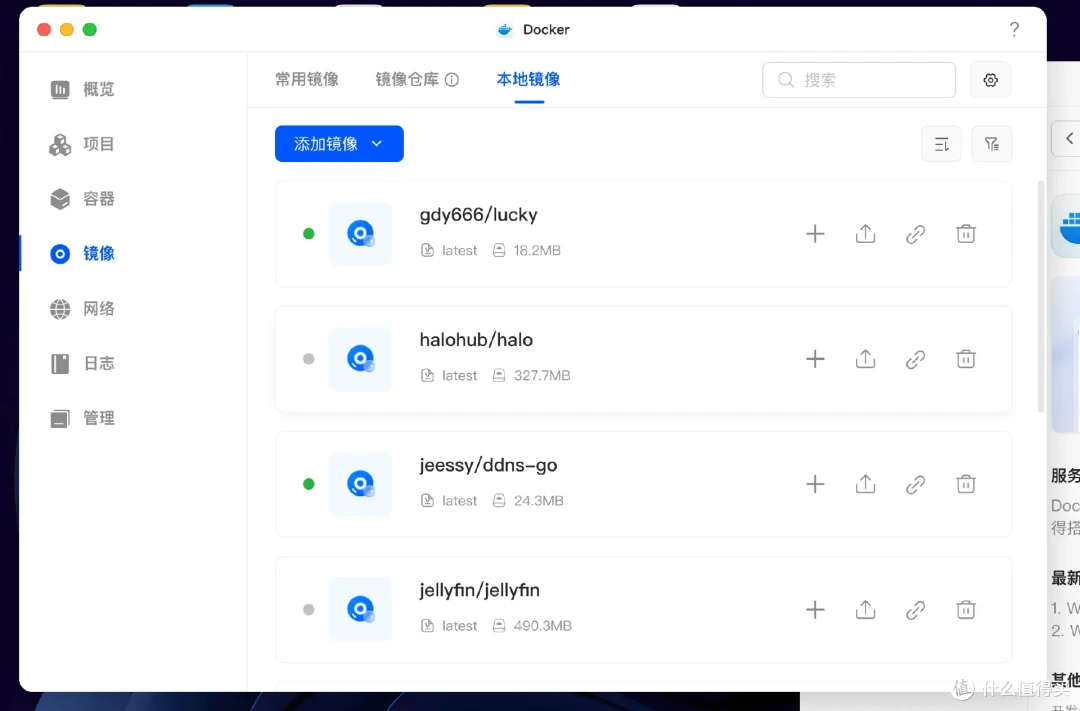Click the 327.7MB size label
This screenshot has height=711, width=1080.
tap(542, 376)
